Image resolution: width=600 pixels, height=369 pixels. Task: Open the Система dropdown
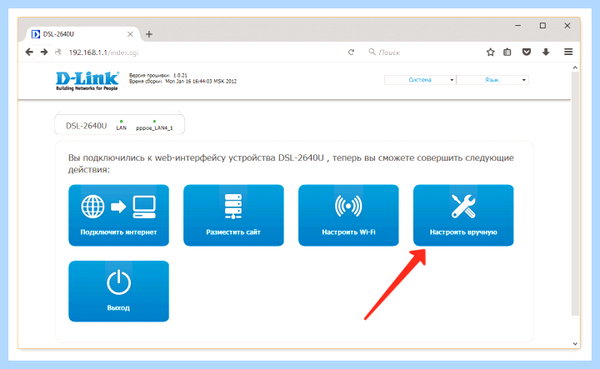click(420, 80)
